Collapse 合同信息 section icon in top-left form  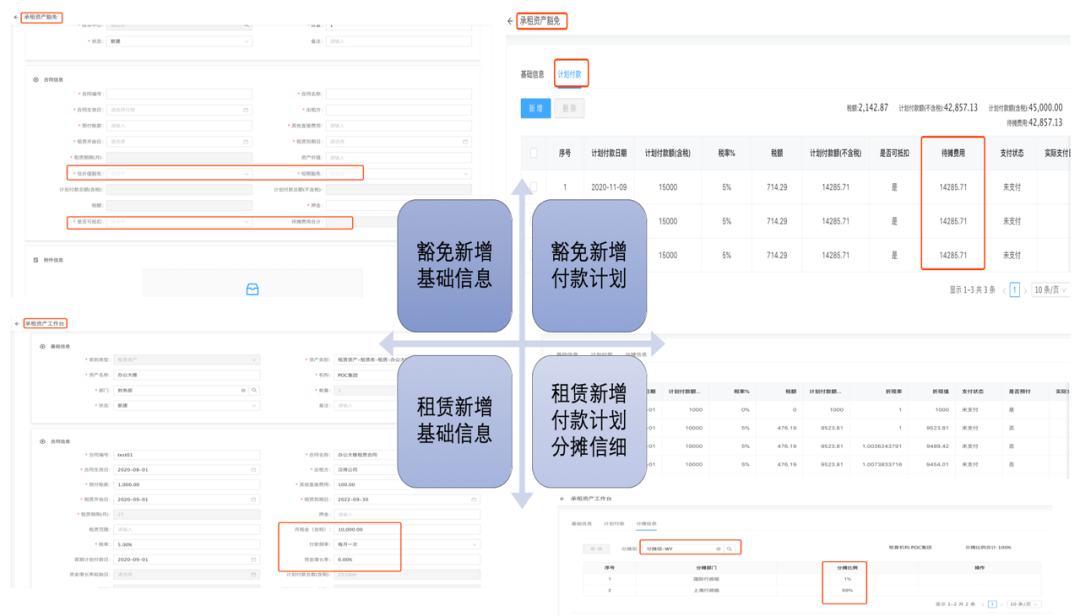coord(36,79)
